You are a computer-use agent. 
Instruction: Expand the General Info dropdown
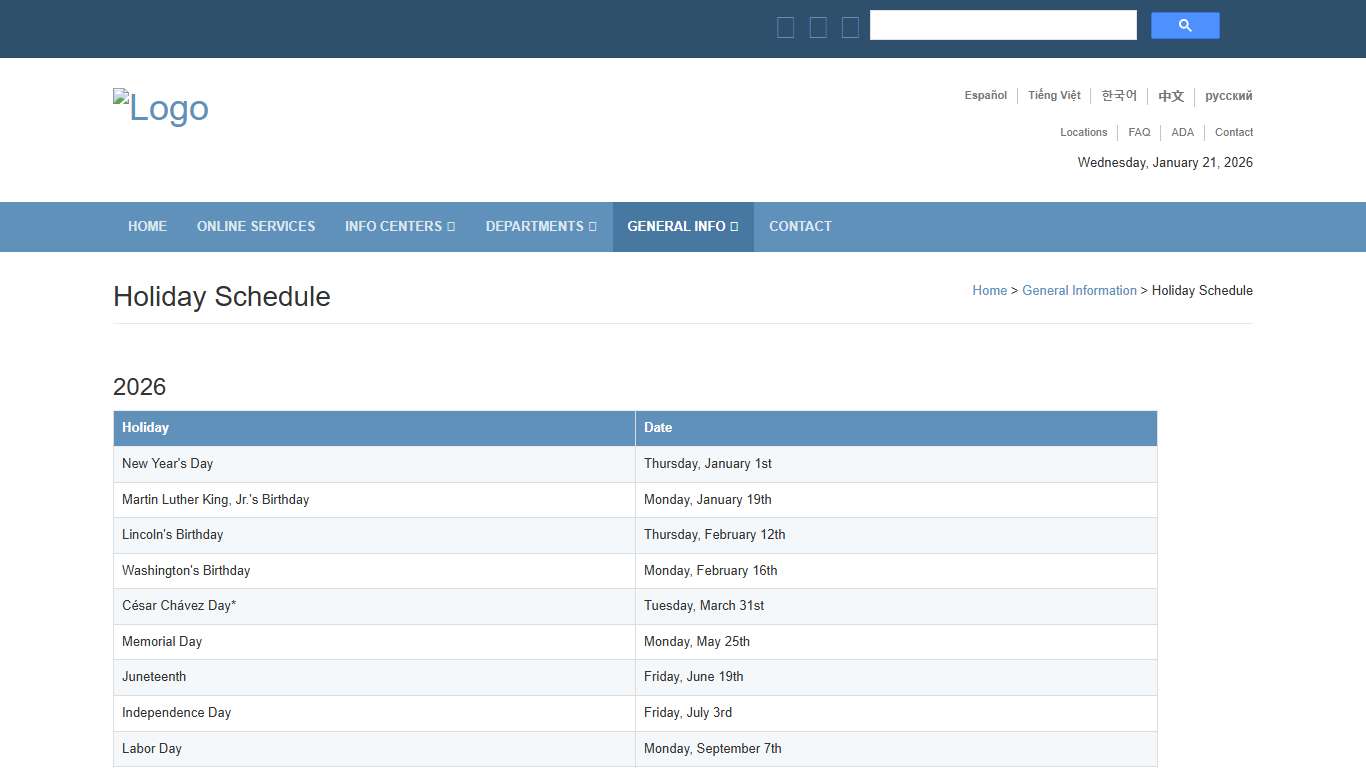coord(682,227)
